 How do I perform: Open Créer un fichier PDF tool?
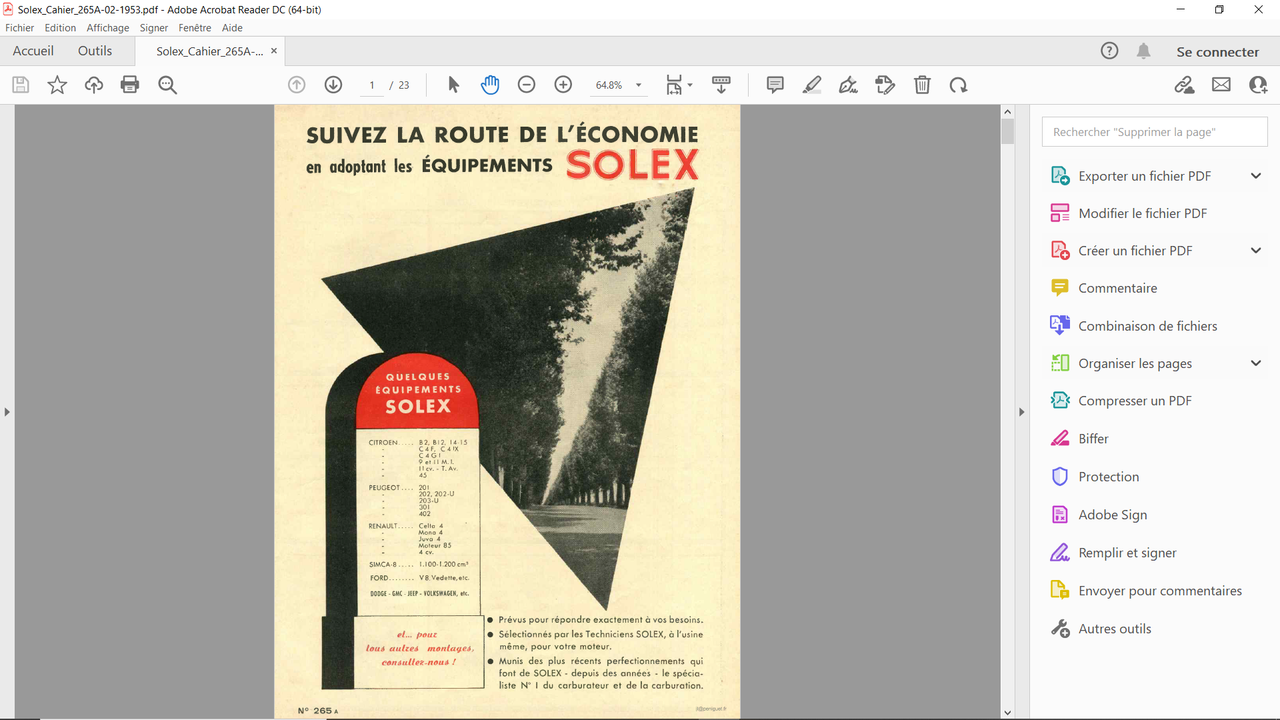tap(1135, 251)
